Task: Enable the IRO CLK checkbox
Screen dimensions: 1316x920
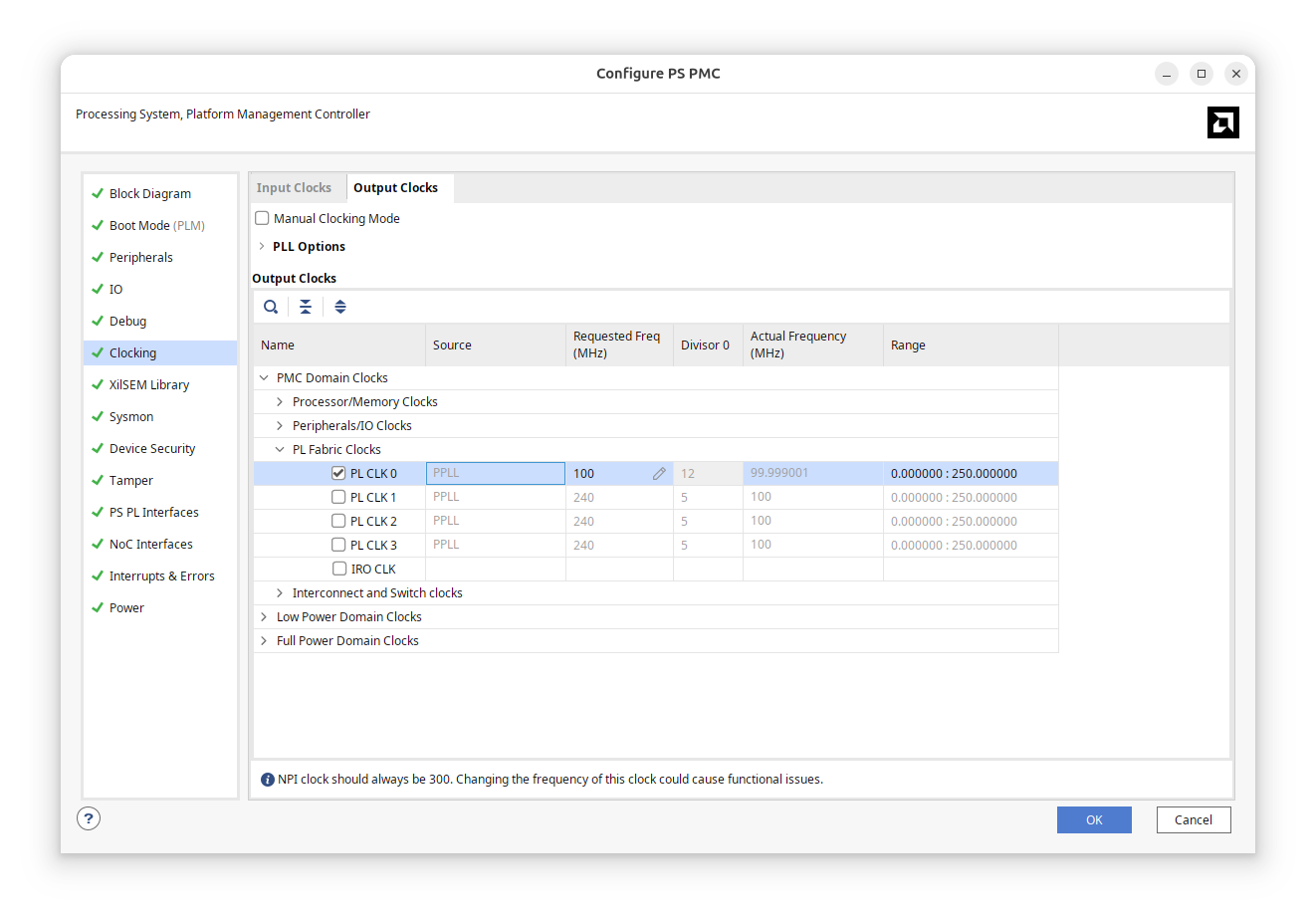Action: (x=339, y=569)
